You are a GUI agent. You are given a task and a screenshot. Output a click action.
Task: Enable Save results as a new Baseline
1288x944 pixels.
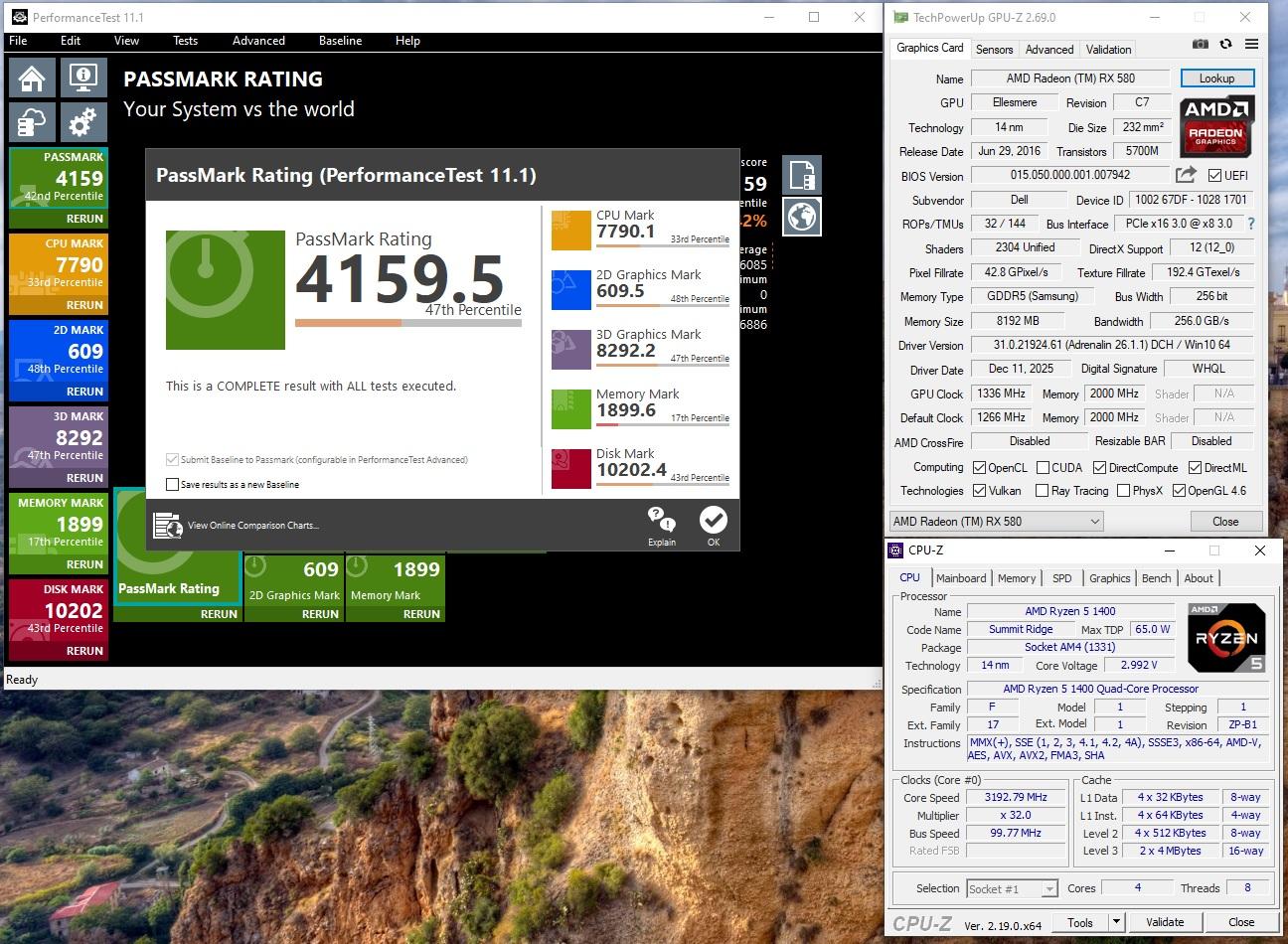pyautogui.click(x=173, y=485)
